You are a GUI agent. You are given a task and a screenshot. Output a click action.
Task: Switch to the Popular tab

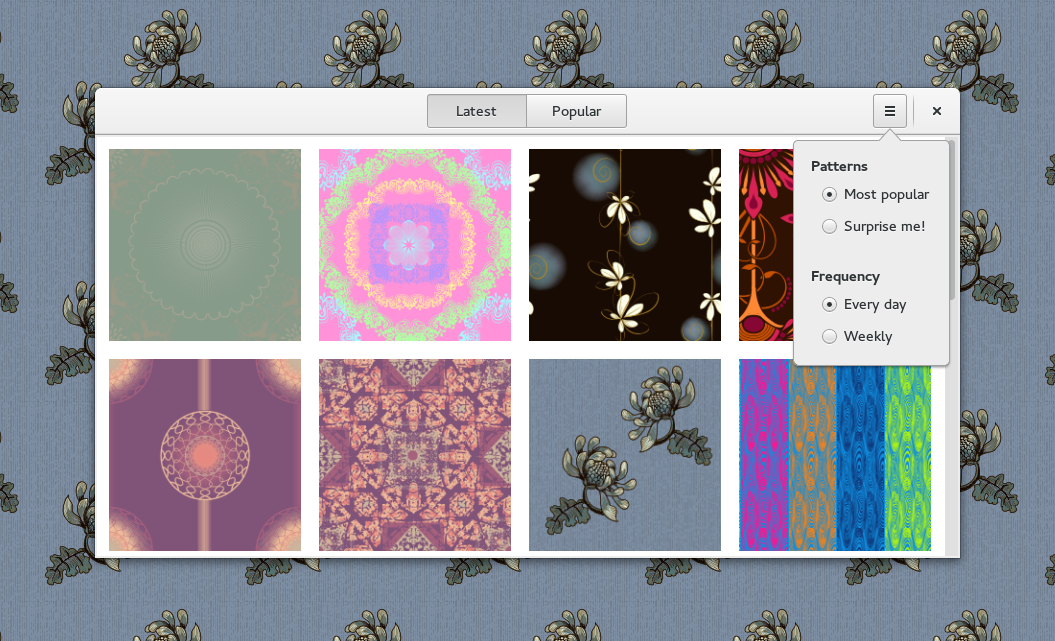(x=576, y=110)
